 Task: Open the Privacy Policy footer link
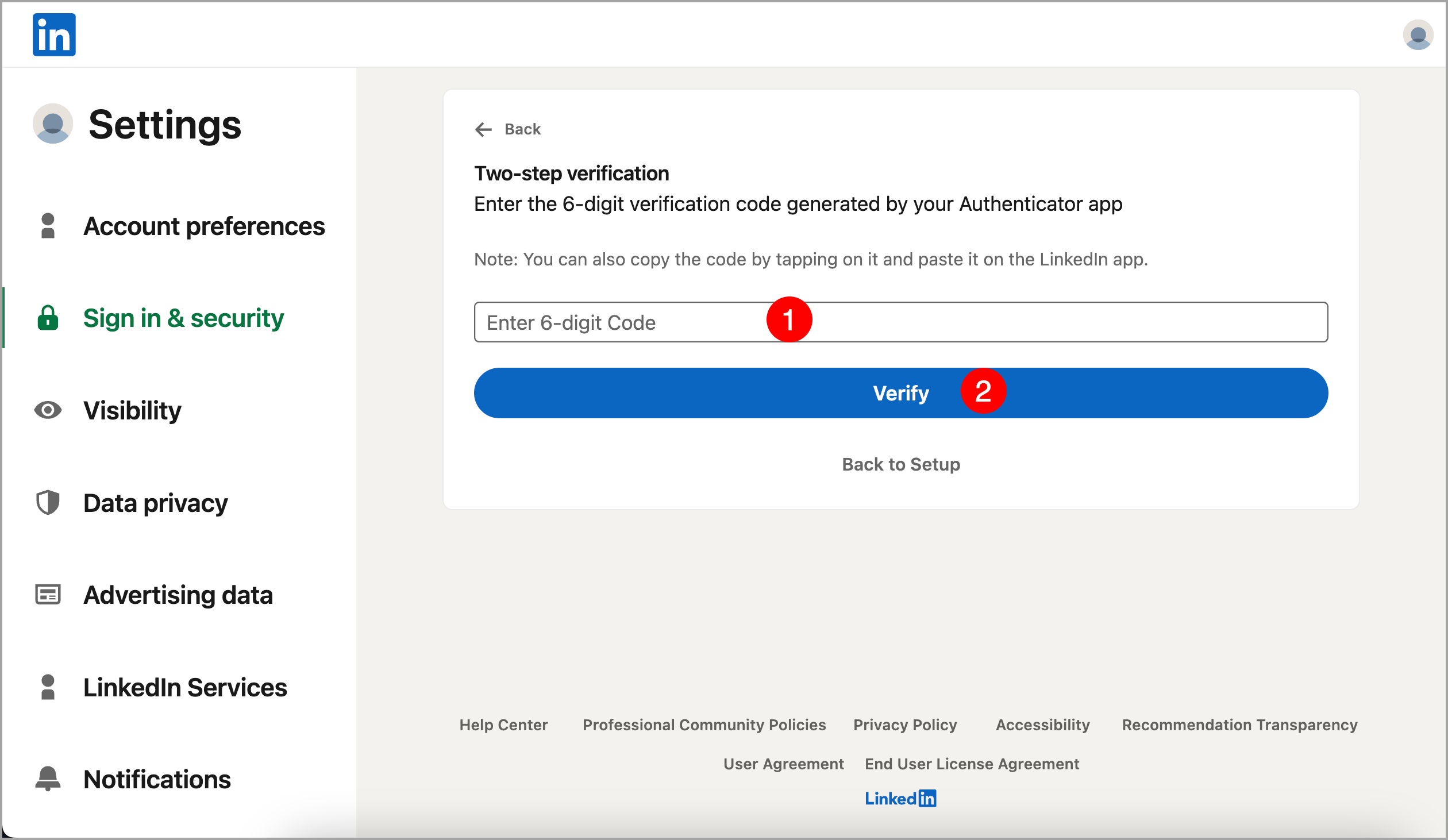[906, 725]
